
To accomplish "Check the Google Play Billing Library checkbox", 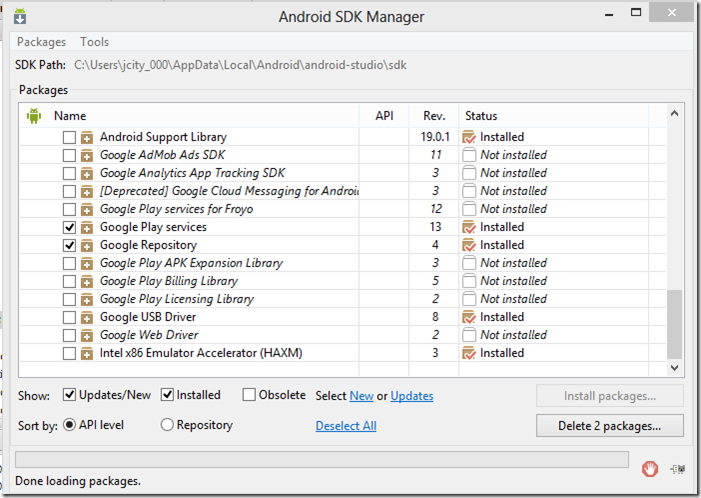I will [69, 281].
